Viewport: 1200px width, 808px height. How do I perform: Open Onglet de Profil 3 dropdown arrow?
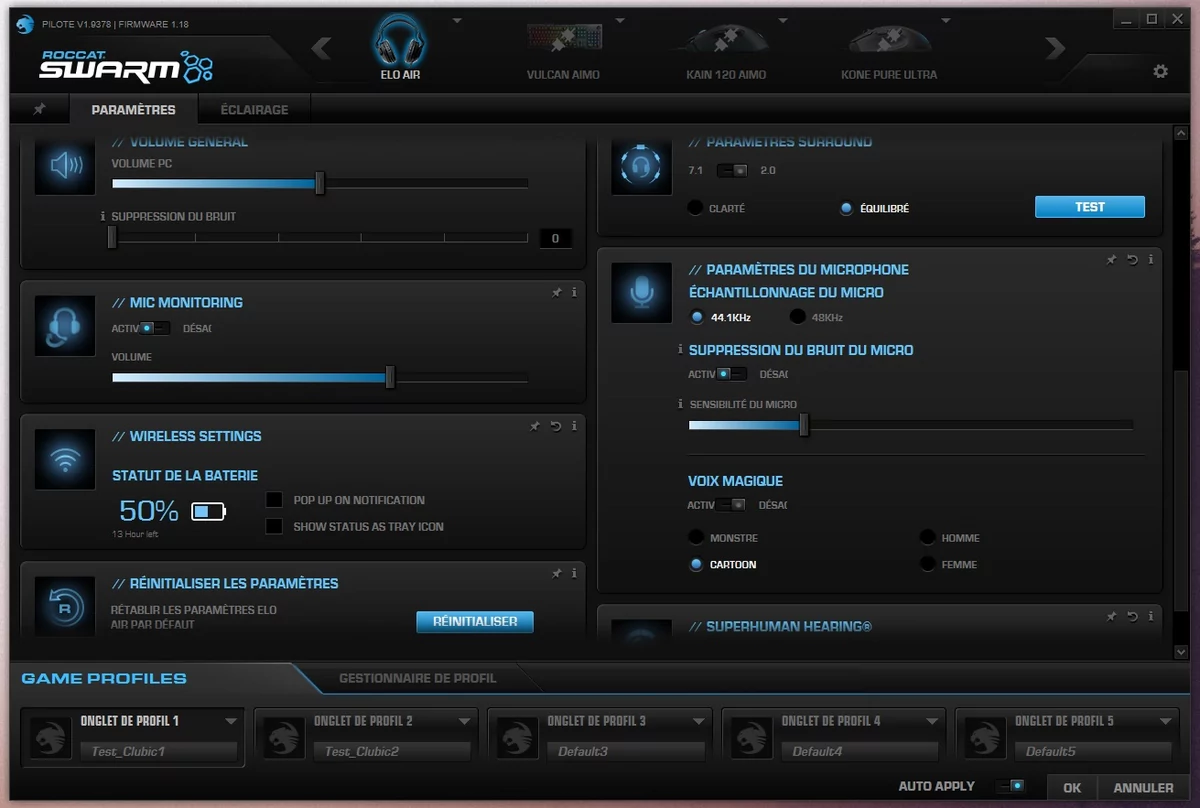tap(698, 721)
